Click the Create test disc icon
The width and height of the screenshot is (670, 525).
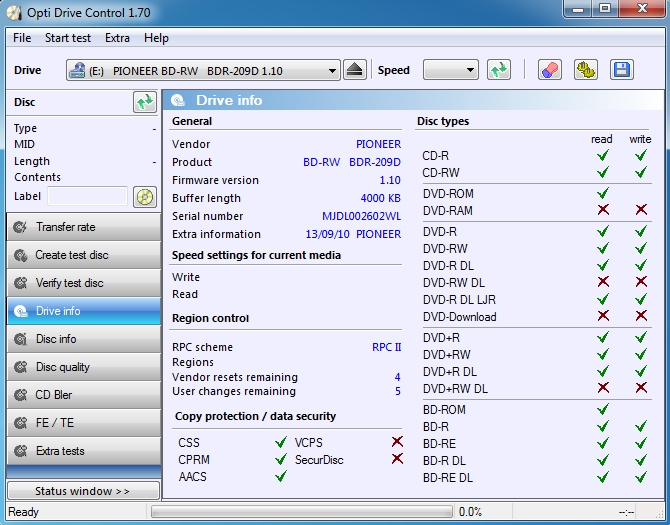coord(20,255)
